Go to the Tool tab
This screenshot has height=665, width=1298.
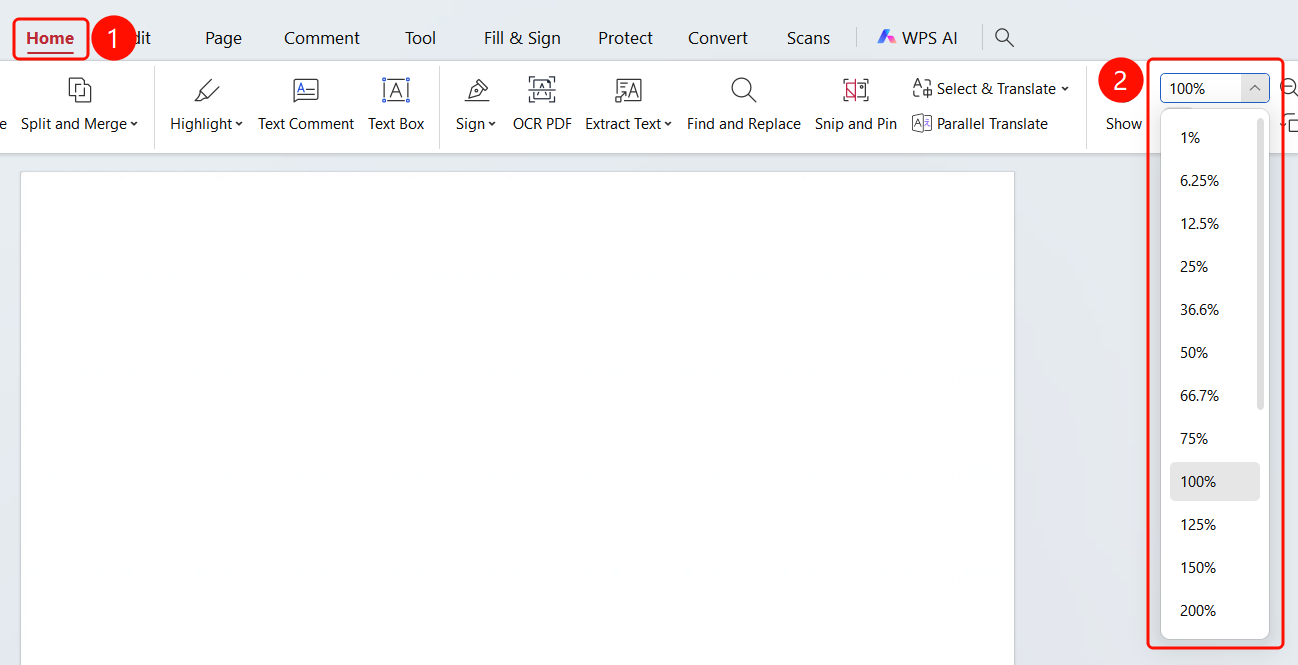pyautogui.click(x=421, y=38)
